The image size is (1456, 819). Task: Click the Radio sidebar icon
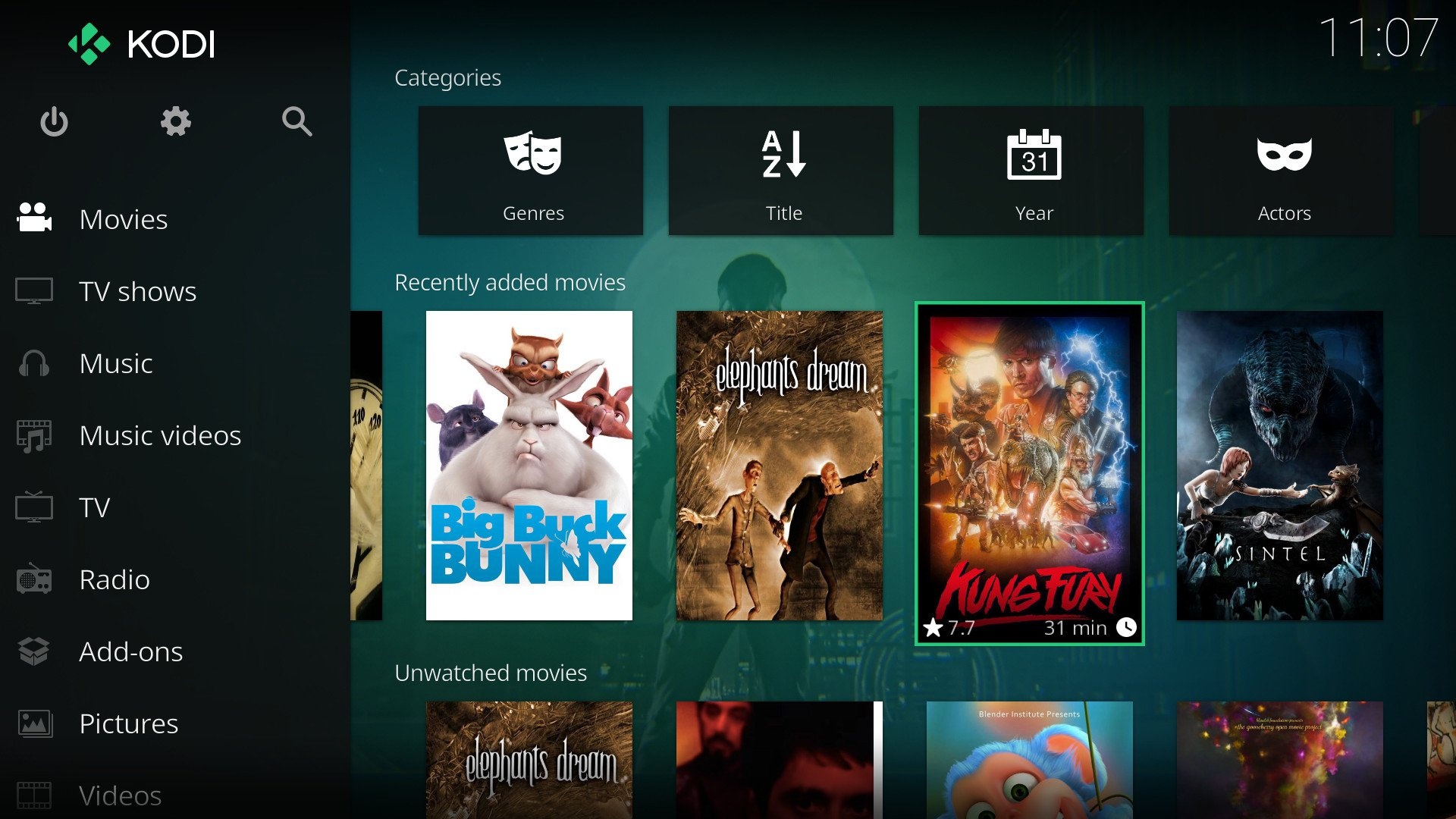36,578
